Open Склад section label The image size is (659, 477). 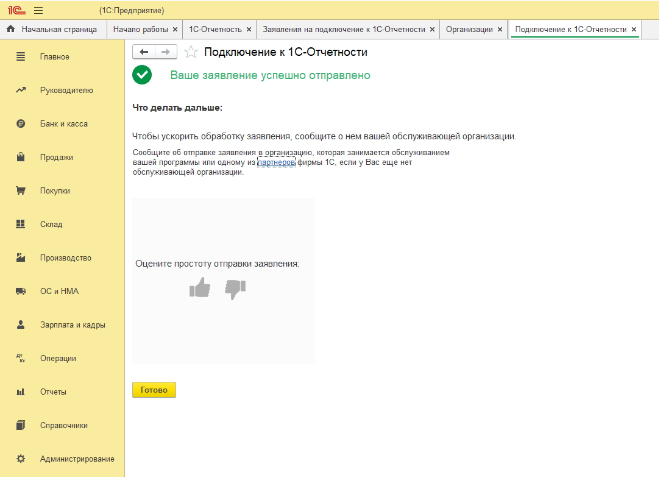[51, 224]
